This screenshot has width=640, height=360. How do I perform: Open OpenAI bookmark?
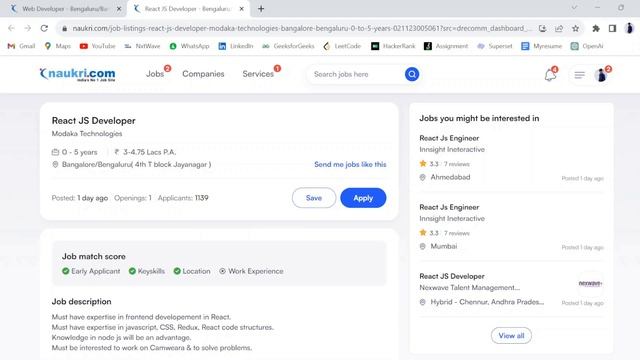click(587, 46)
